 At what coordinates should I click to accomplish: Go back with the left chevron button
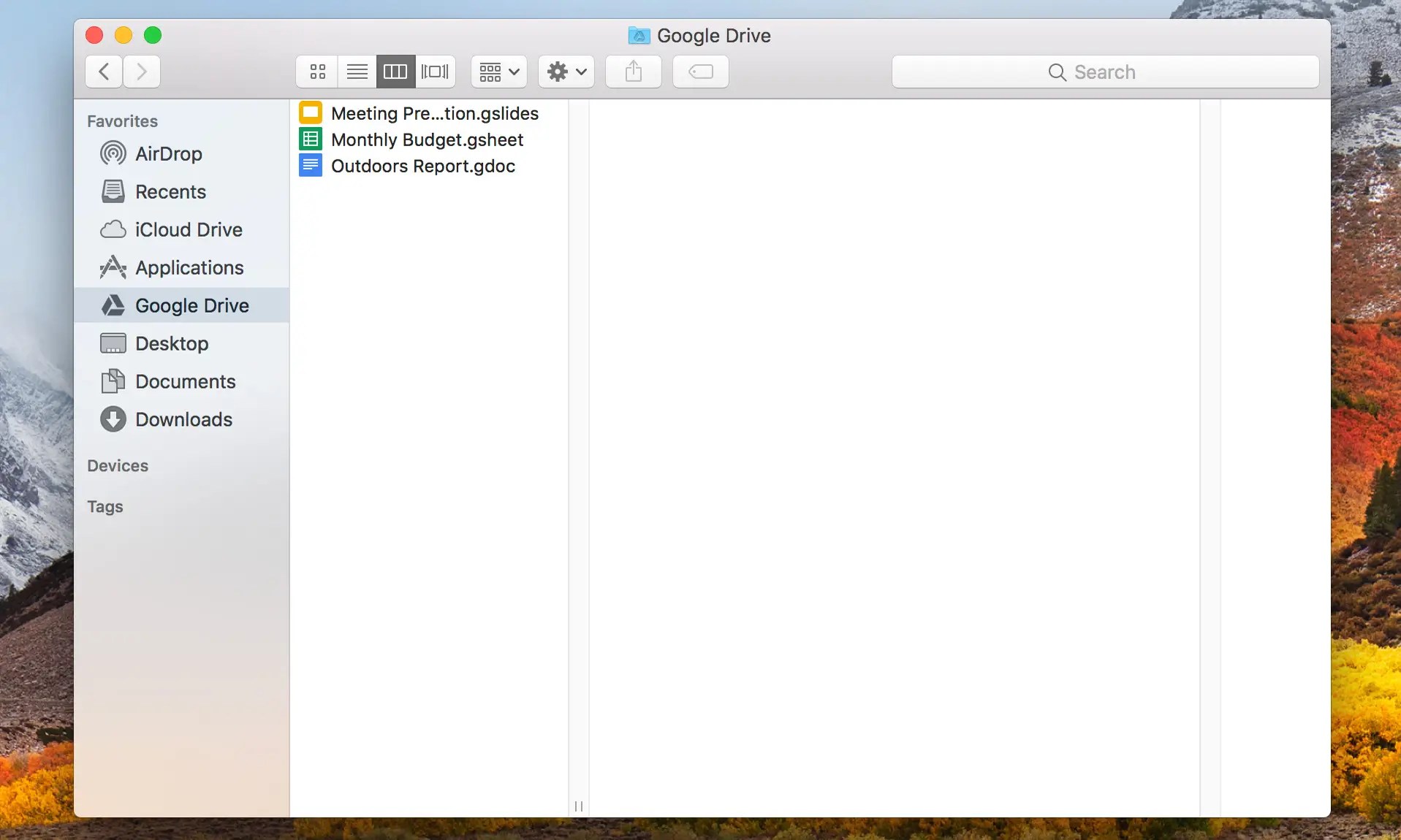click(x=104, y=72)
